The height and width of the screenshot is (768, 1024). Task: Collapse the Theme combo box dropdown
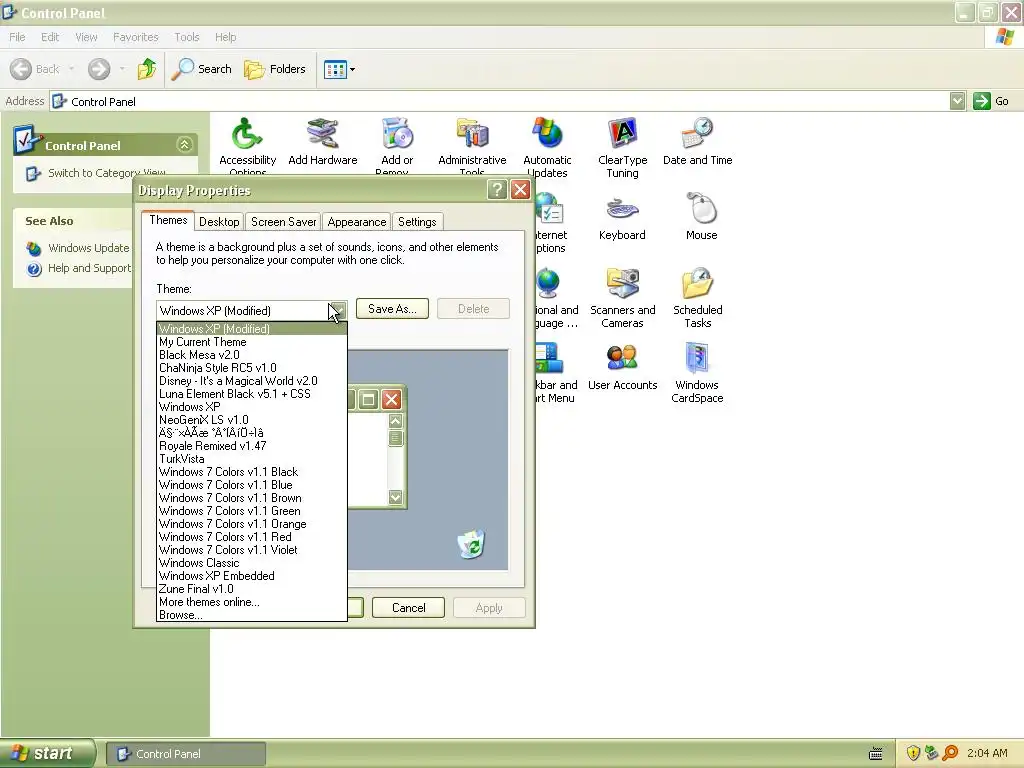(338, 311)
